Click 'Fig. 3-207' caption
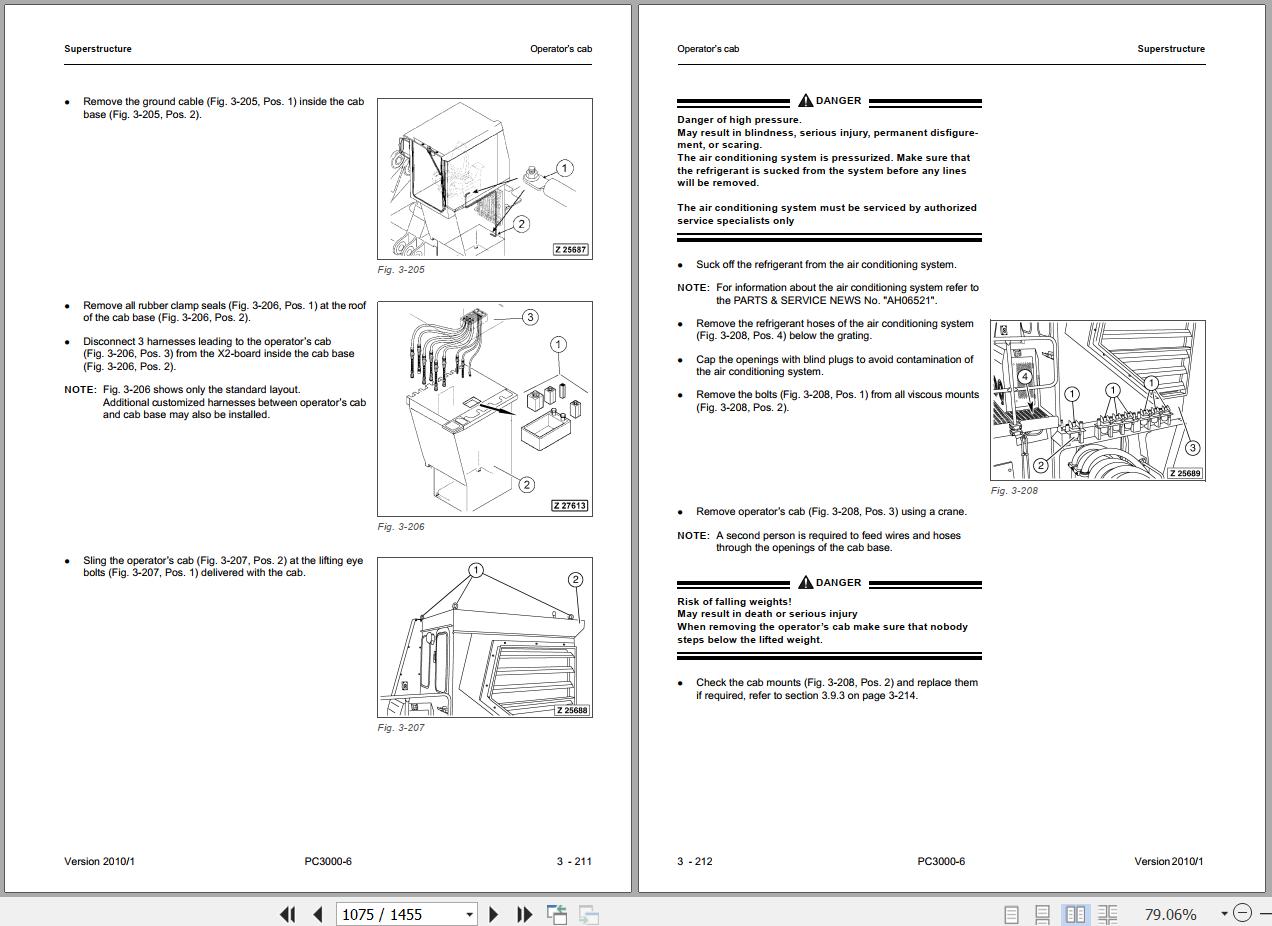 [401, 728]
